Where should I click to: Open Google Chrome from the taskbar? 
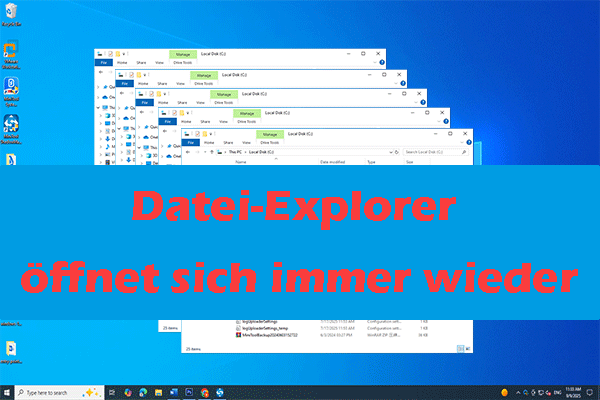point(205,392)
